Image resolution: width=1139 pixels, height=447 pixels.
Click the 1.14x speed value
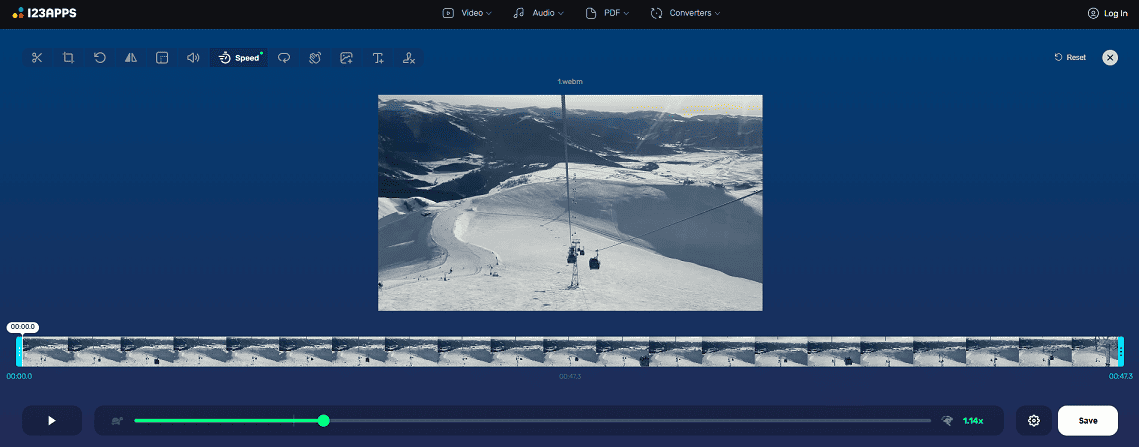click(973, 421)
